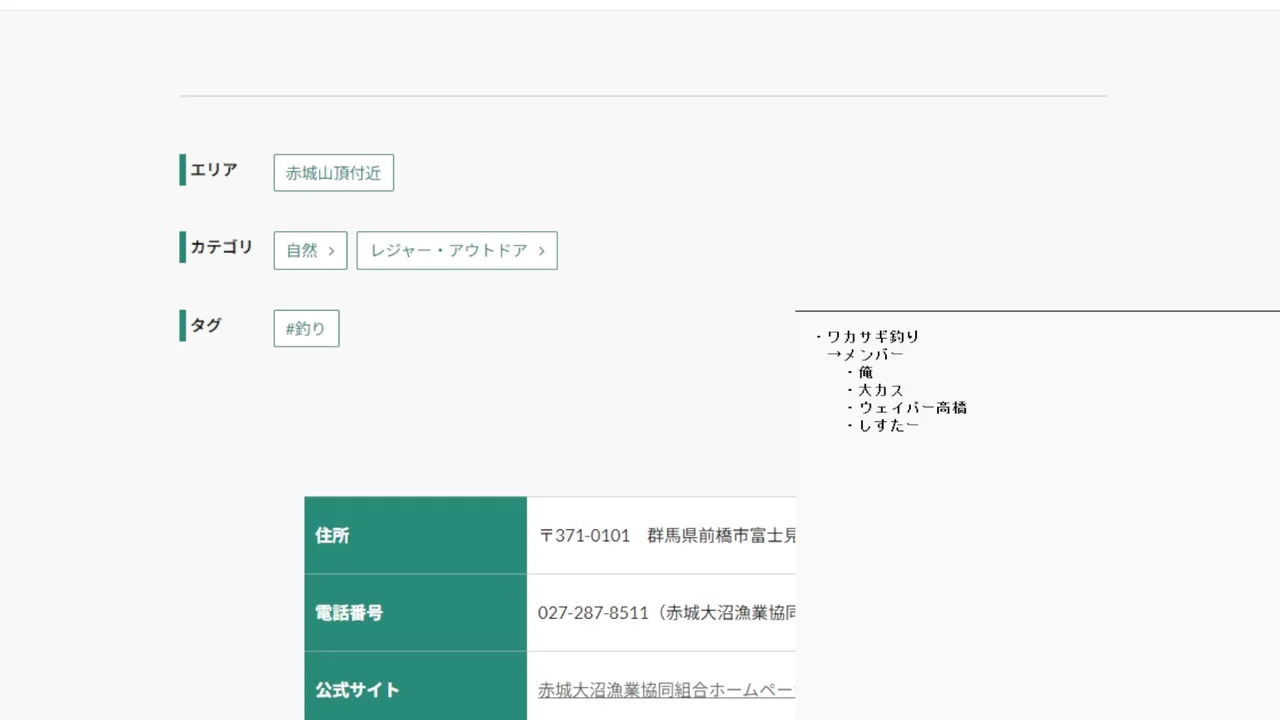This screenshot has height=720, width=1280.
Task: Open the 赤城大沼漁業協同組合ホームページ link
Action: point(666,690)
